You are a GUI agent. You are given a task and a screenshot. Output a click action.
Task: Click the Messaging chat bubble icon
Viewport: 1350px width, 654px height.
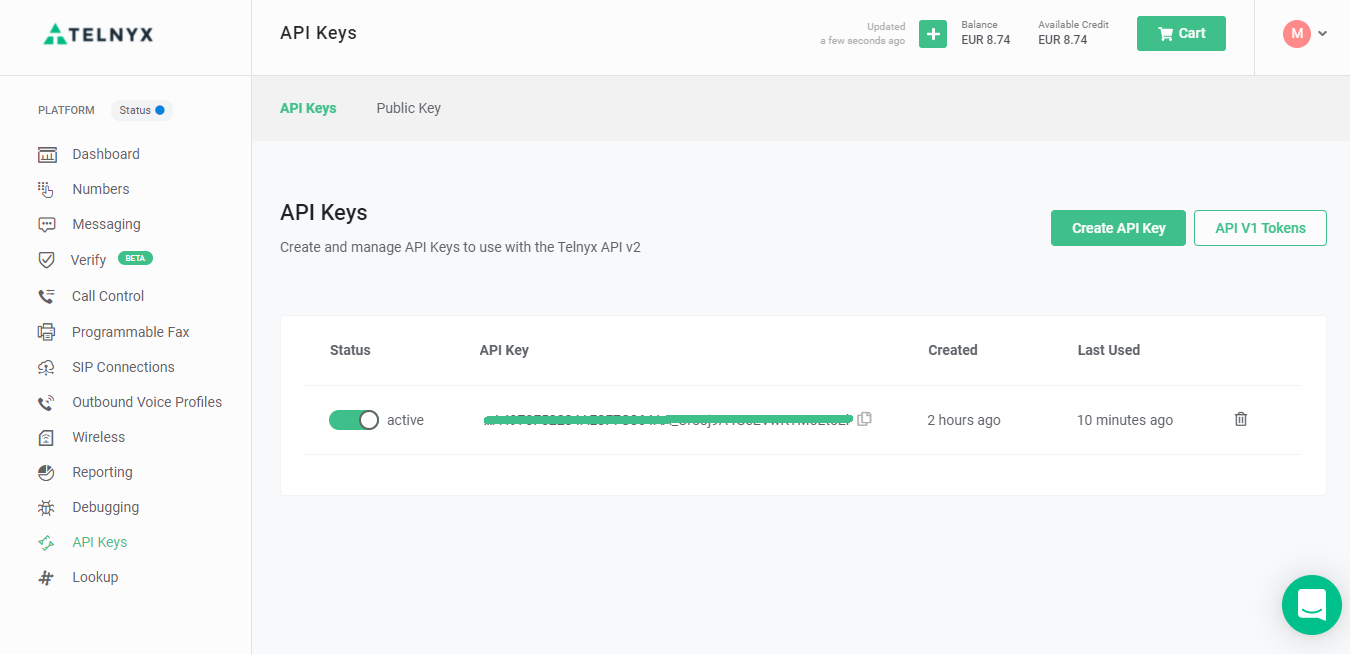click(x=47, y=224)
